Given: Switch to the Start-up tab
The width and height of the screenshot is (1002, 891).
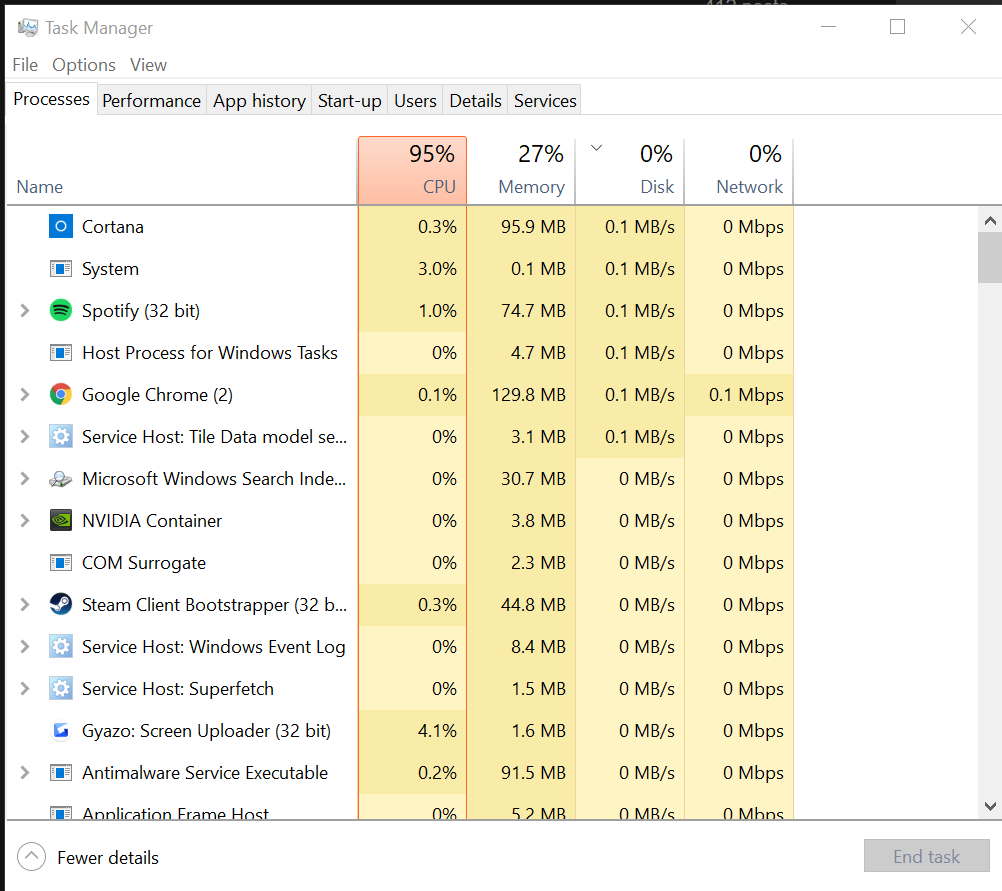Looking at the screenshot, I should pos(350,101).
